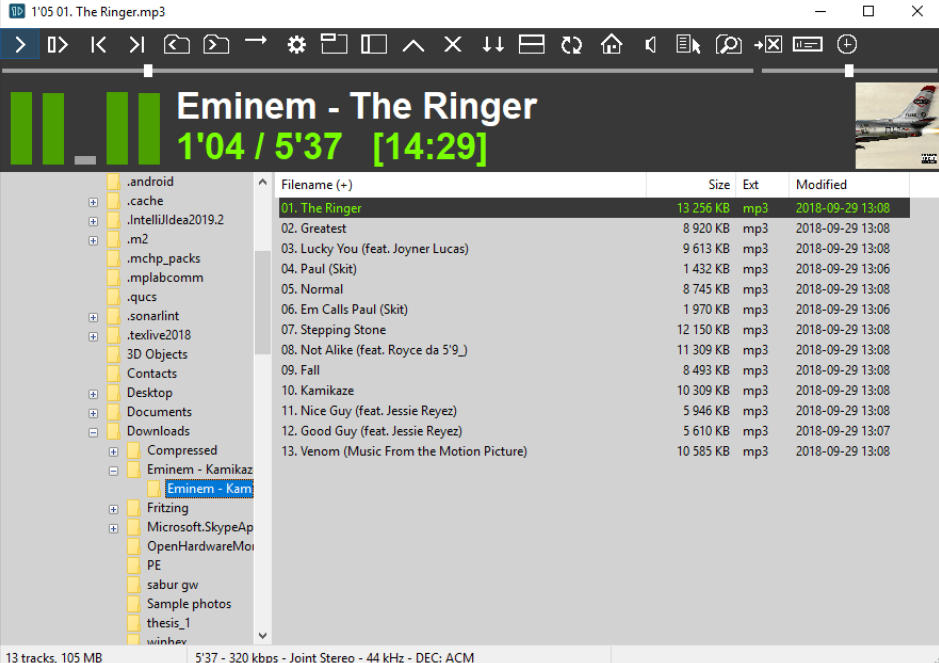Viewport: 939px width, 663px height.
Task: Click the text field display icon
Action: coord(807,44)
